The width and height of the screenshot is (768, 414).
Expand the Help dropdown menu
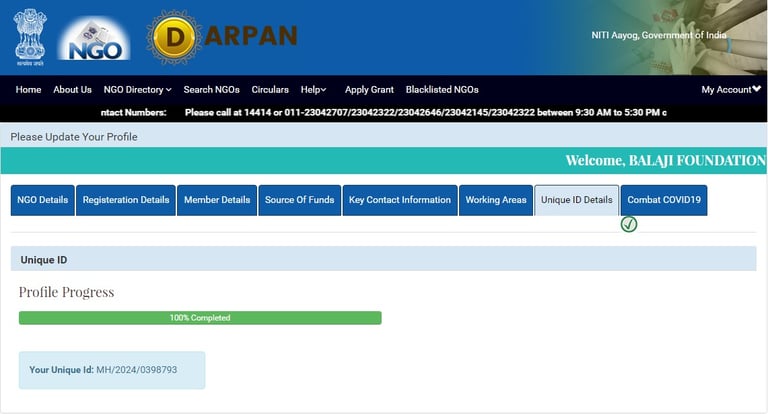tap(313, 90)
